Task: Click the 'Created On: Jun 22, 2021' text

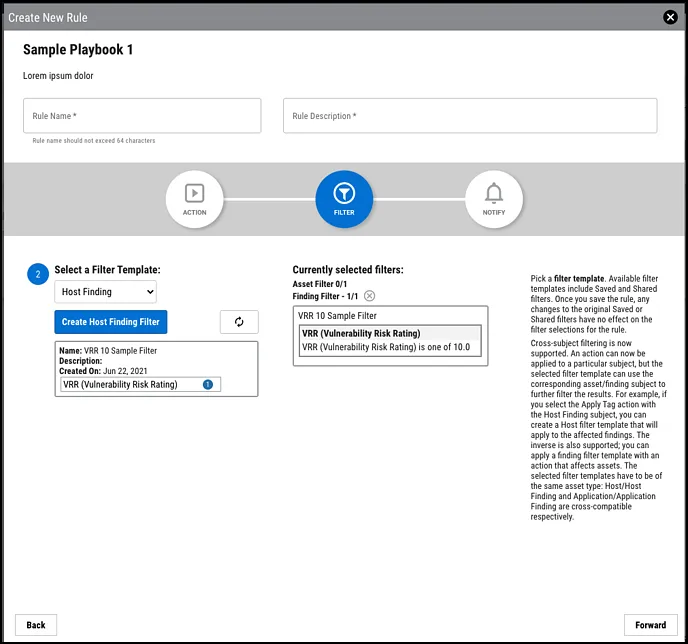Action: pos(103,371)
